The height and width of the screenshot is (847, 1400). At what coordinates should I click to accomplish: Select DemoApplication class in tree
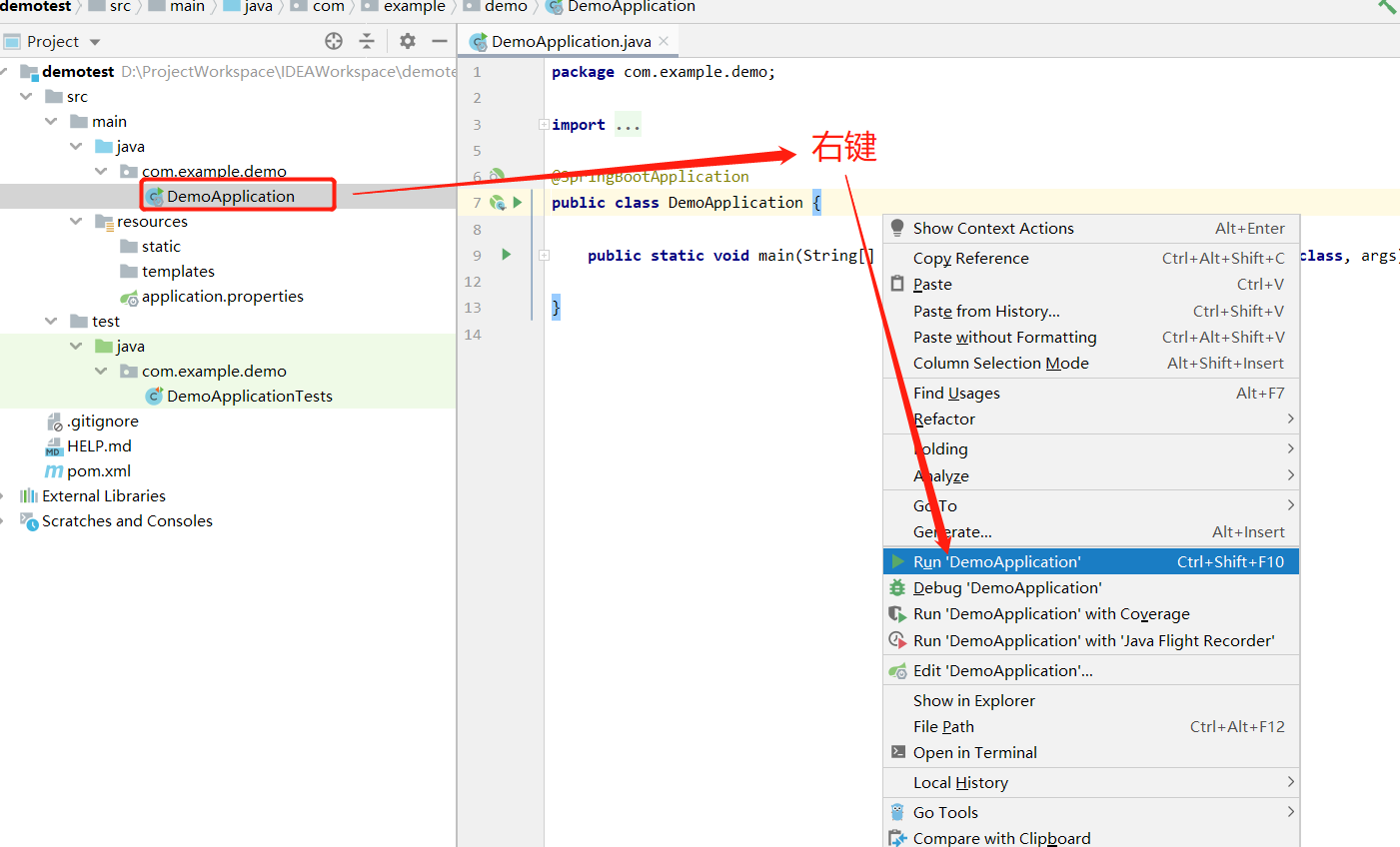231,196
